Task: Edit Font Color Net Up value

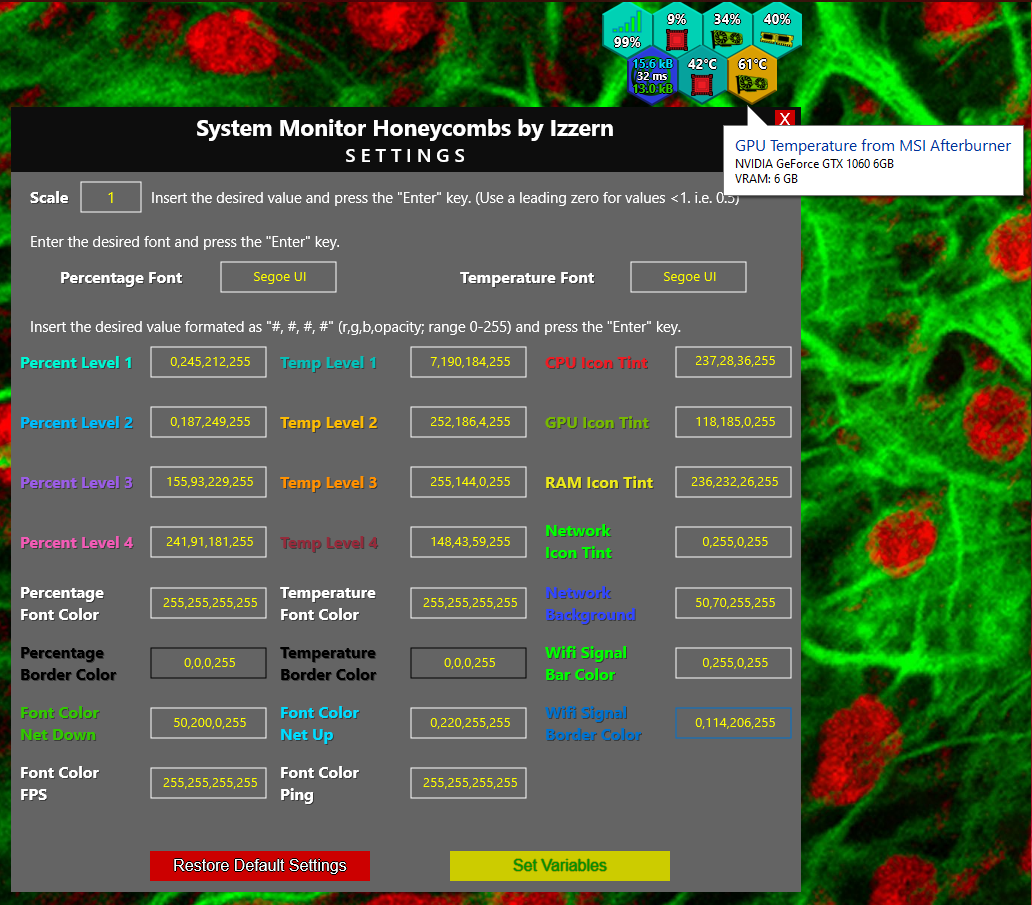Action: point(469,723)
